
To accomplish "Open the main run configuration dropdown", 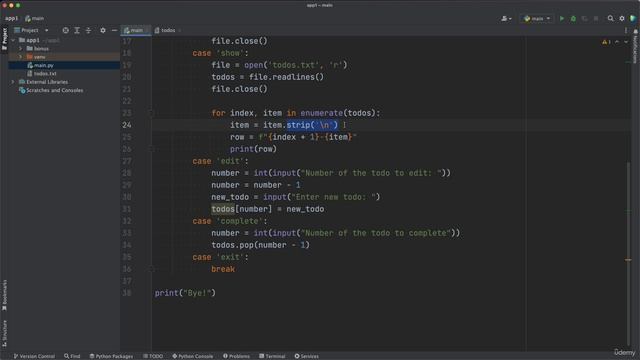I will 537,18.
